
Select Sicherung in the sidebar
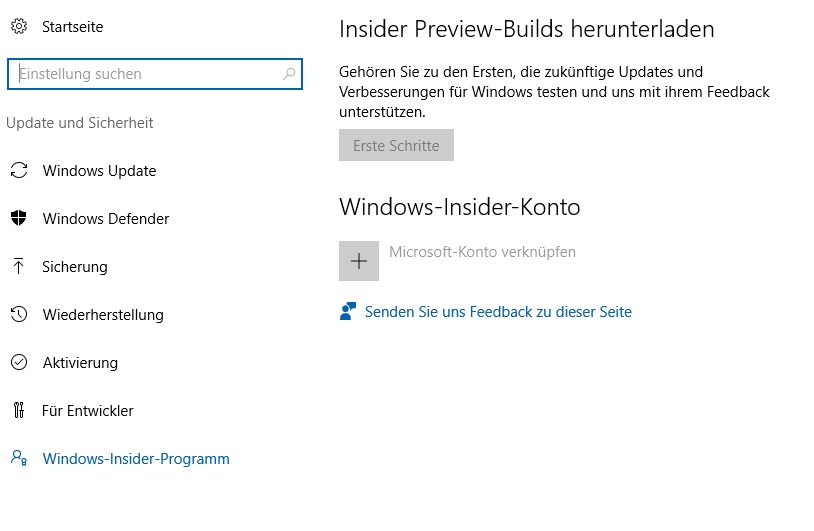coord(75,267)
